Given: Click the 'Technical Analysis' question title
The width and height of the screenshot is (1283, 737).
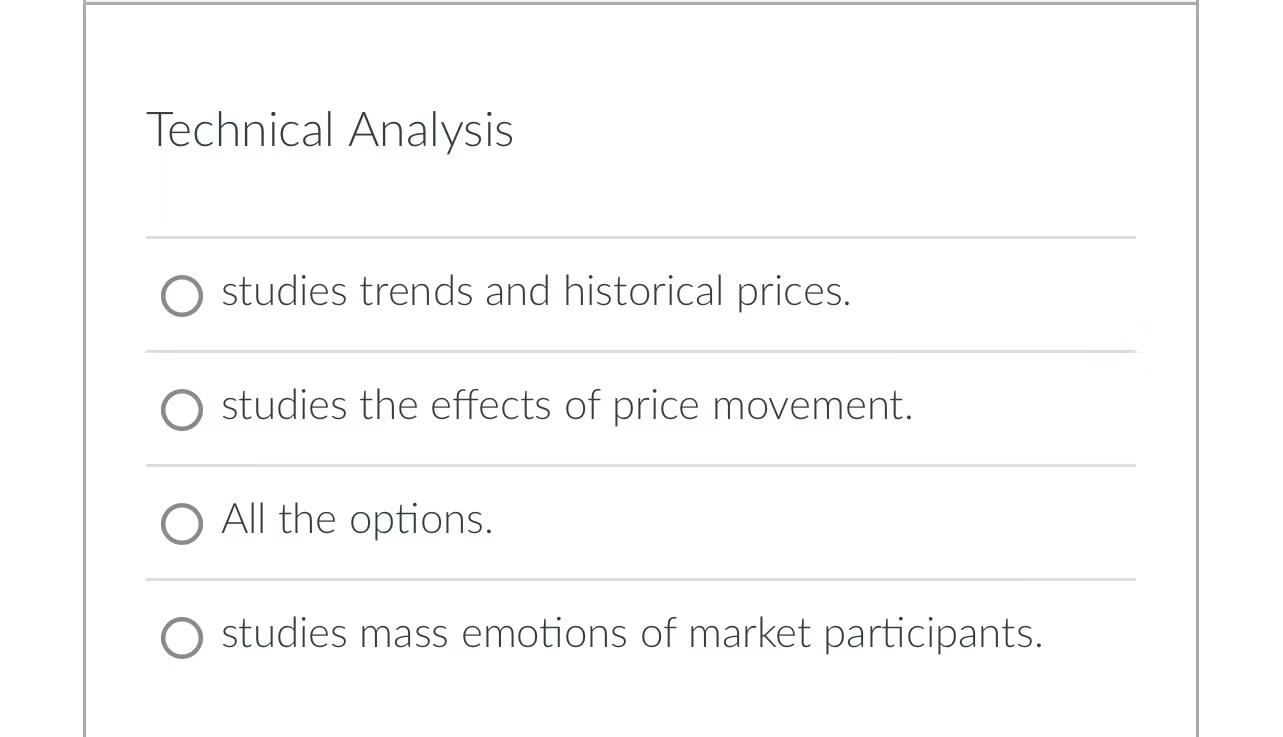Looking at the screenshot, I should tap(330, 130).
